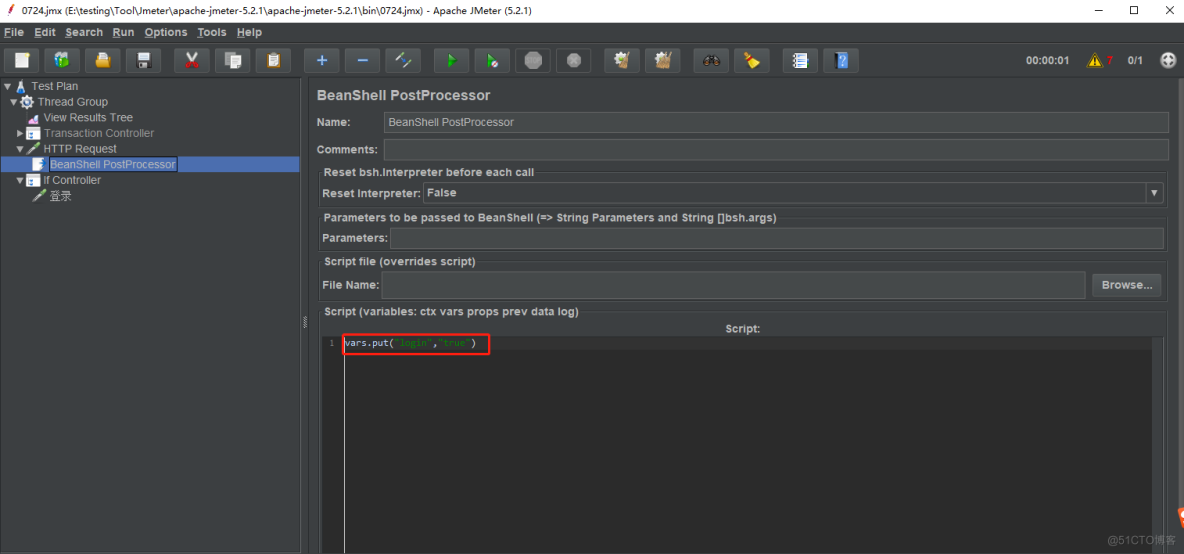The height and width of the screenshot is (554, 1184).
Task: Click the remote engines globe icon
Action: pos(1167,60)
